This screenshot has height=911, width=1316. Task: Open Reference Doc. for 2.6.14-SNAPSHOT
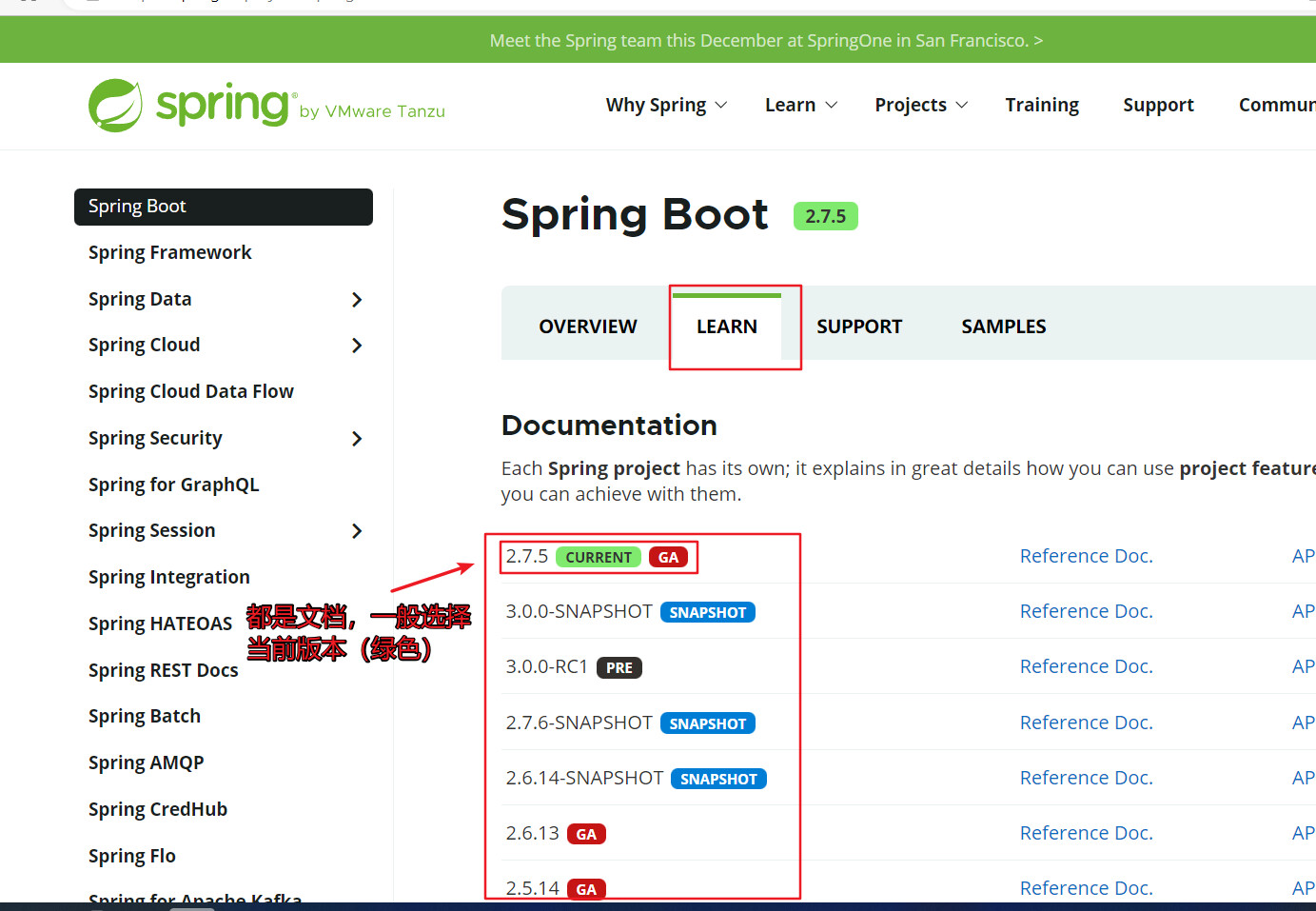click(1087, 778)
